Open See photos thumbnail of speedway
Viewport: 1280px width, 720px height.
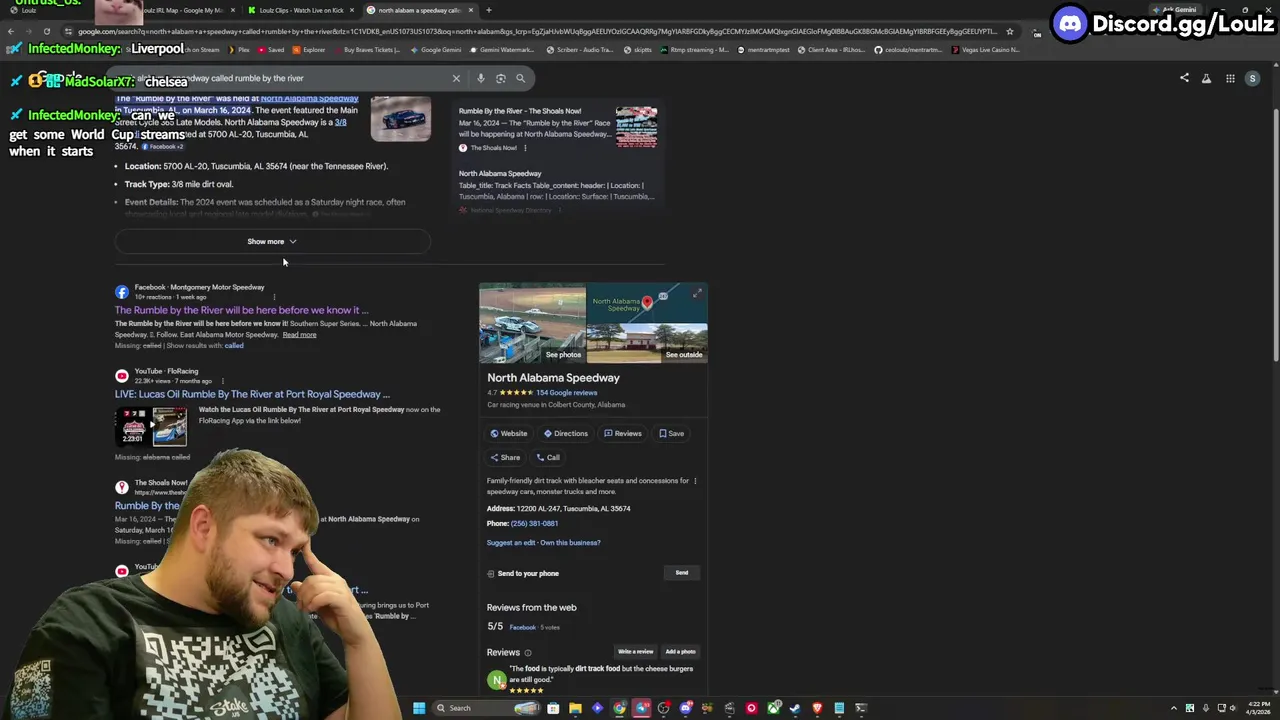(x=532, y=324)
